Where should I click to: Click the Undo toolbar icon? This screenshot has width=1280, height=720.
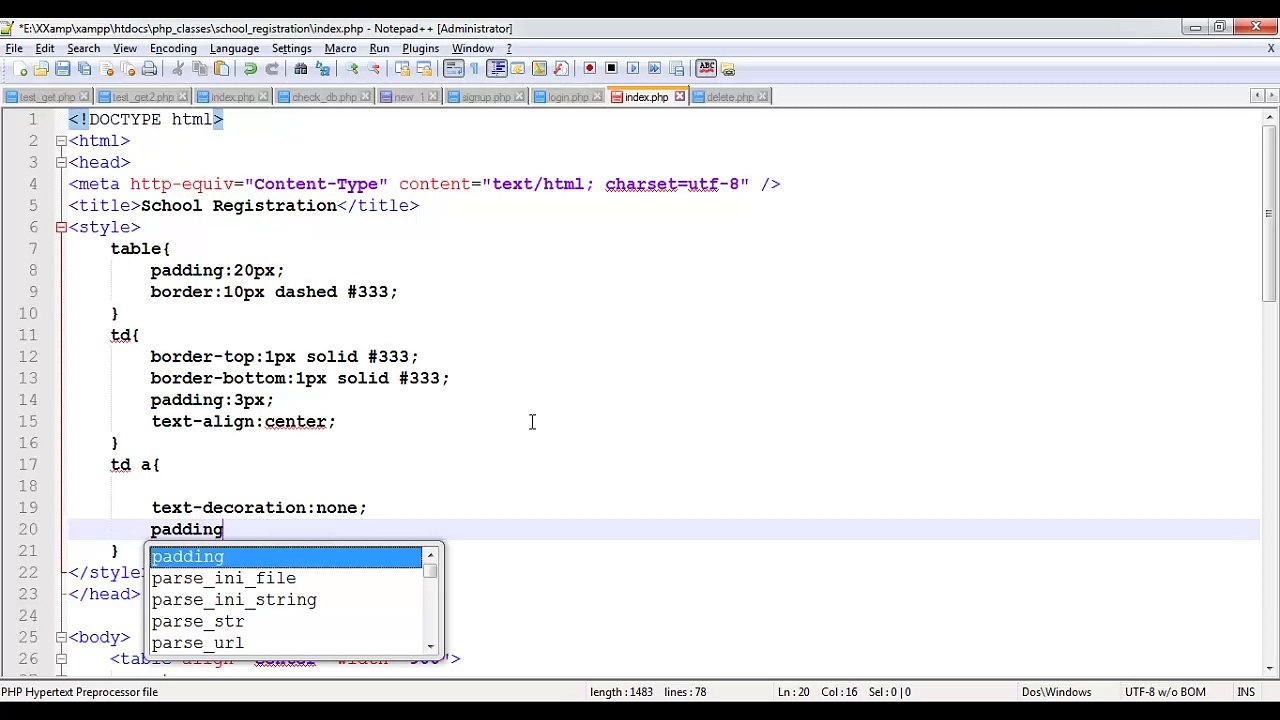(x=250, y=69)
